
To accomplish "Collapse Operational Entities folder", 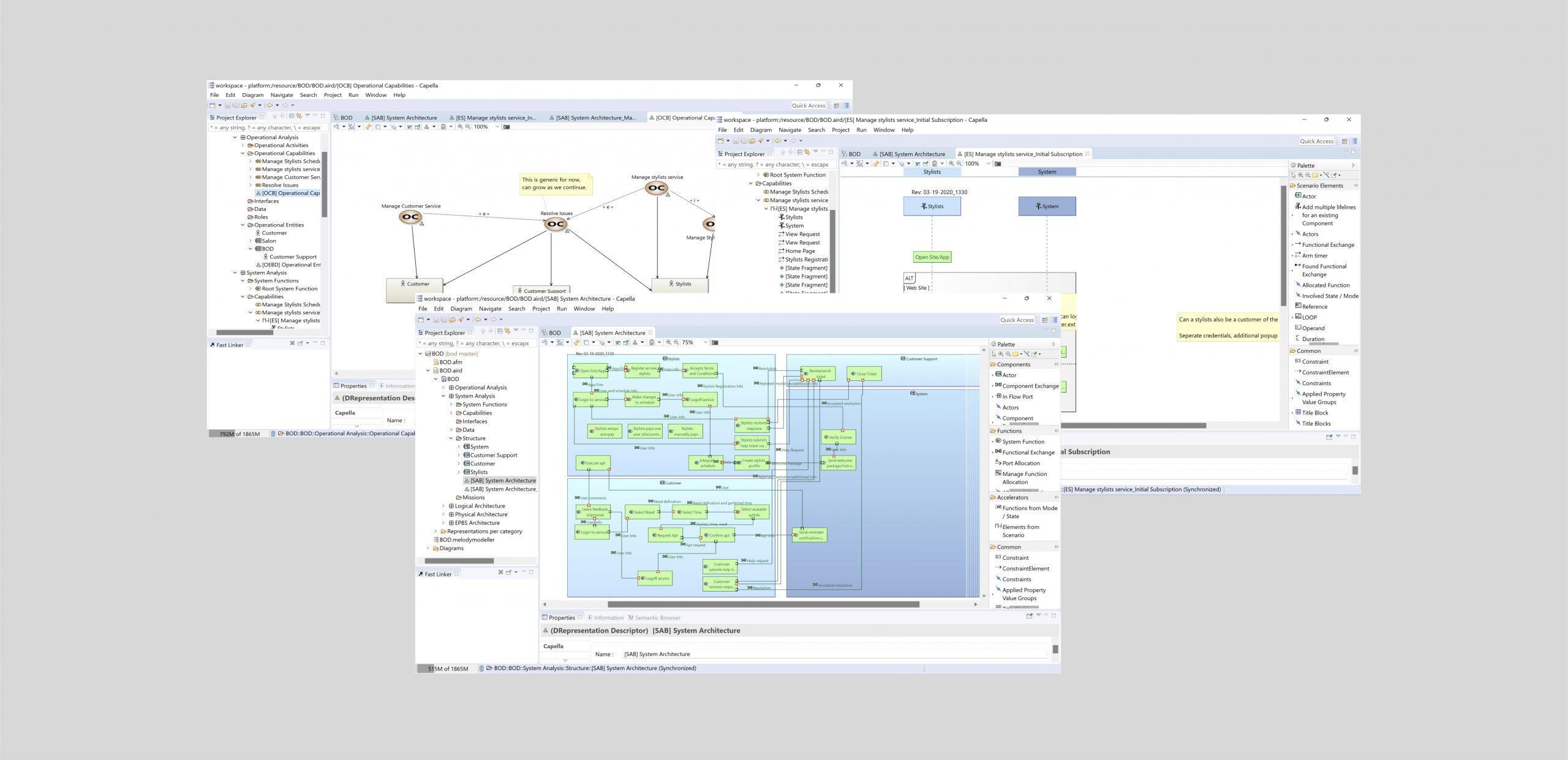I will coord(243,225).
